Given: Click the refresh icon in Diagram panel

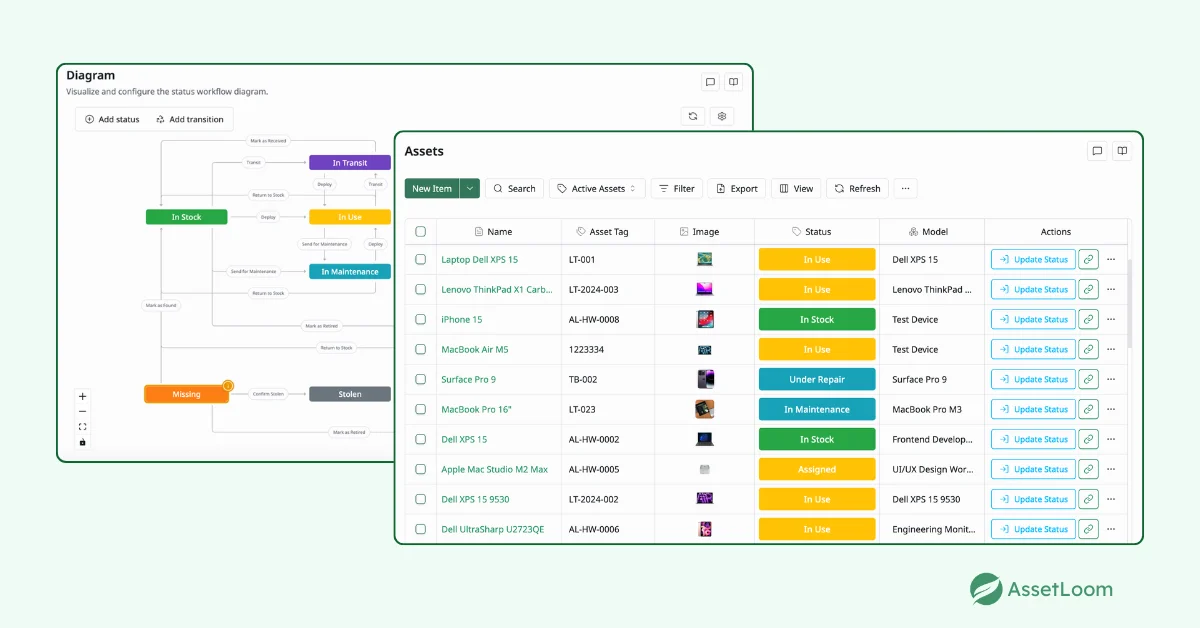Looking at the screenshot, I should coord(692,117).
